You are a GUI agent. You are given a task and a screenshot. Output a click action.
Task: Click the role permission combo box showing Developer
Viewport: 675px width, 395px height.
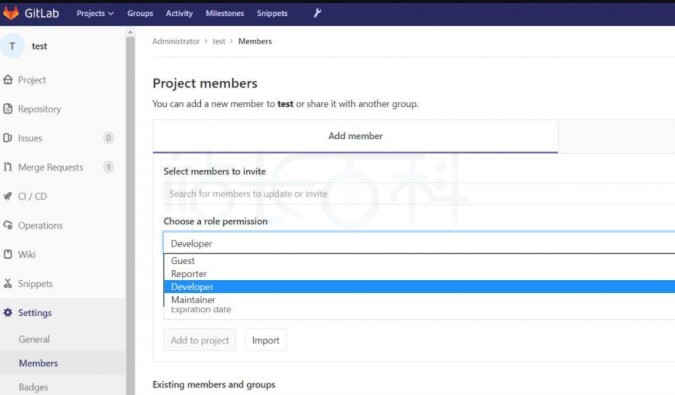419,244
